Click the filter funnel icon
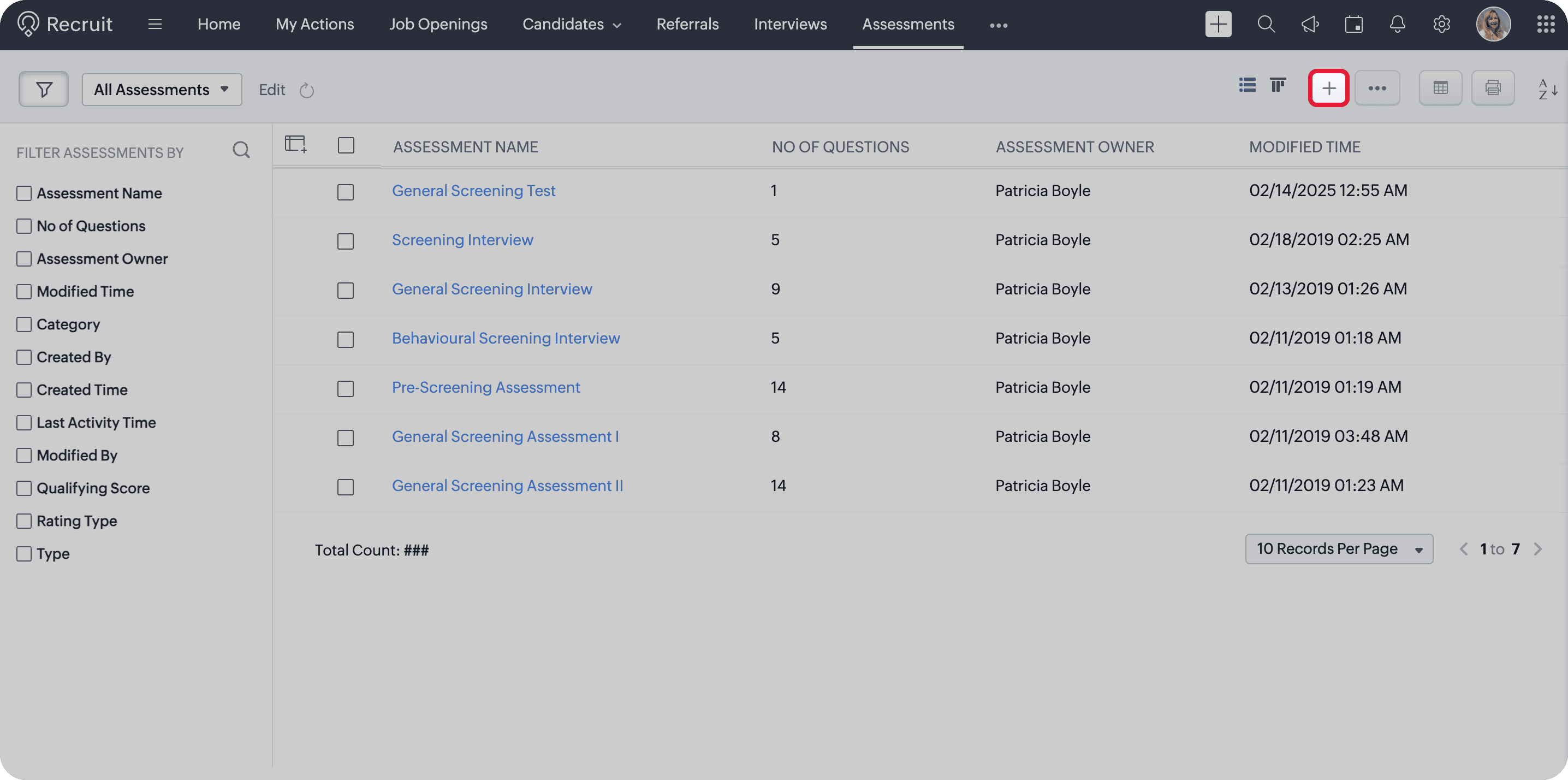Viewport: 1568px width, 780px height. point(44,90)
